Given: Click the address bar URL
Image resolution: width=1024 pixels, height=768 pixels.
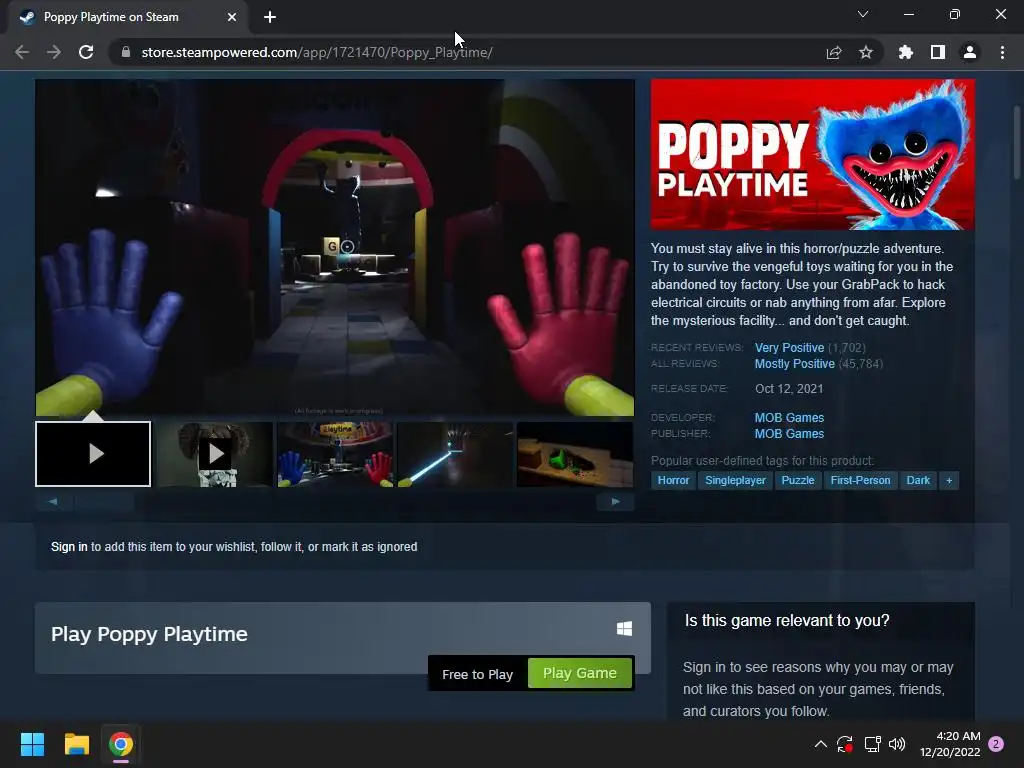Looking at the screenshot, I should point(317,52).
